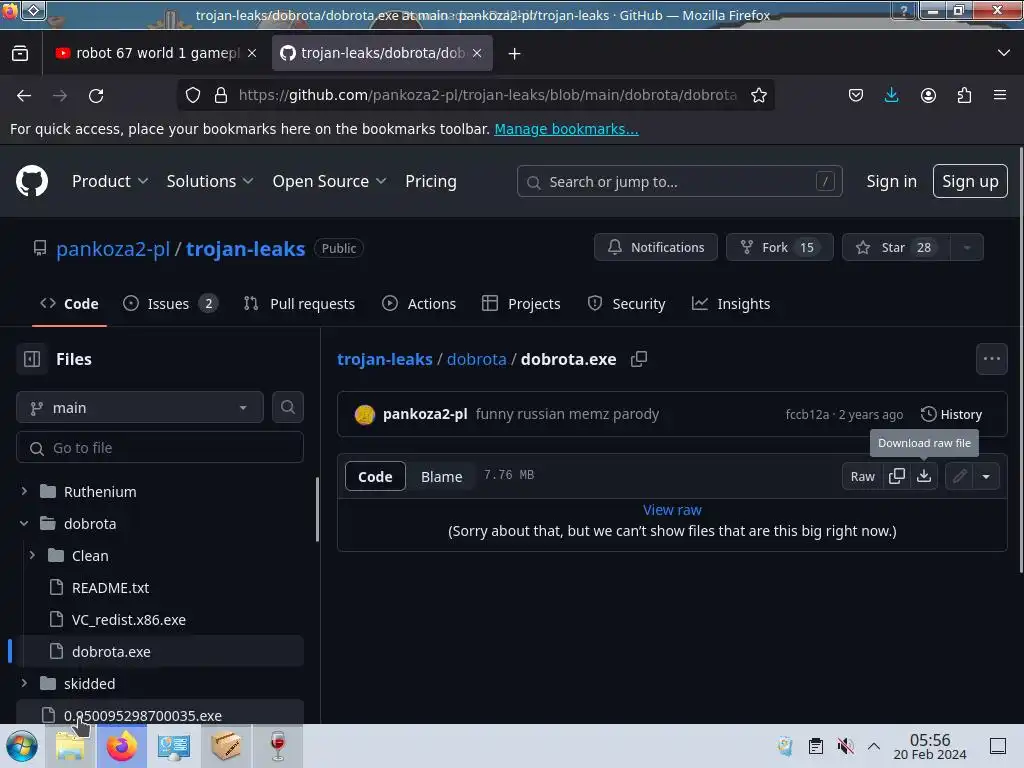1024x768 pixels.
Task: Open a new browser tab
Action: (x=515, y=54)
